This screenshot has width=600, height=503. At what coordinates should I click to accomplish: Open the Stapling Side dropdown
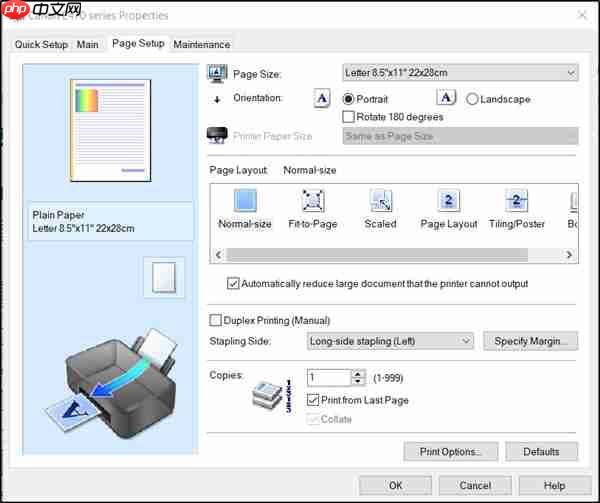390,341
